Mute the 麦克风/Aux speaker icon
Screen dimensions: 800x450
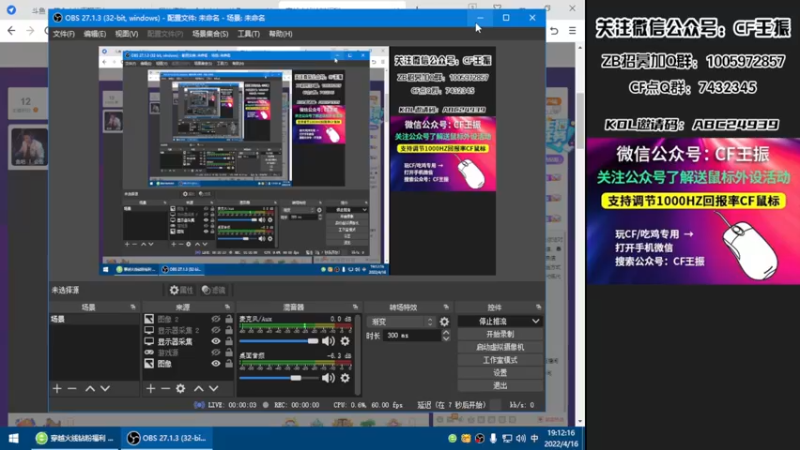(329, 341)
